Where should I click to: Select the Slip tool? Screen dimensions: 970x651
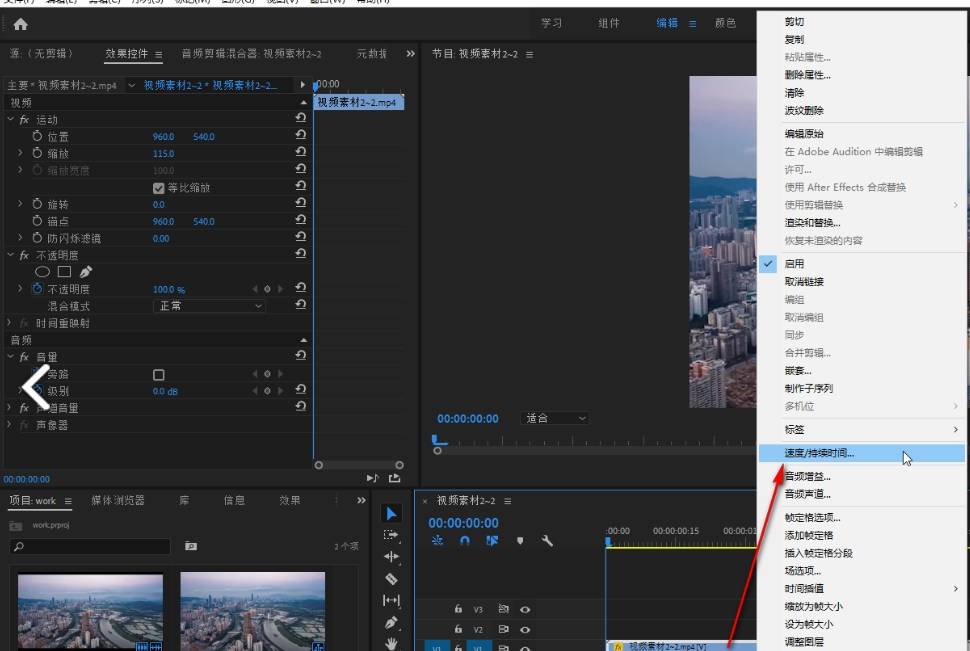pyautogui.click(x=391, y=600)
